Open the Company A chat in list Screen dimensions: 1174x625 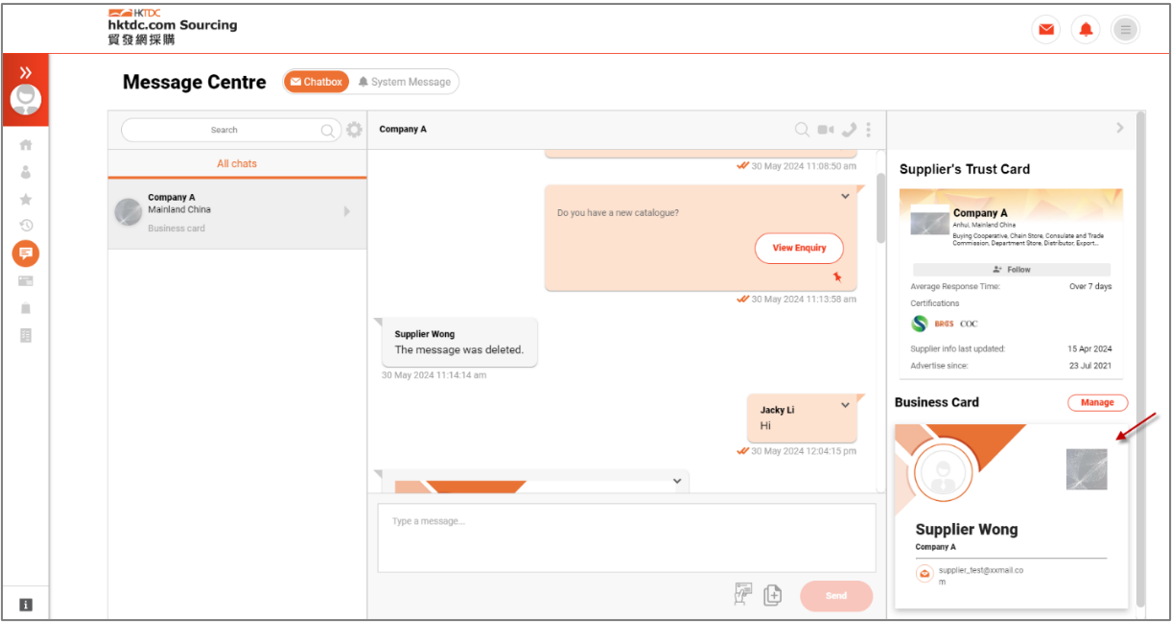point(237,213)
